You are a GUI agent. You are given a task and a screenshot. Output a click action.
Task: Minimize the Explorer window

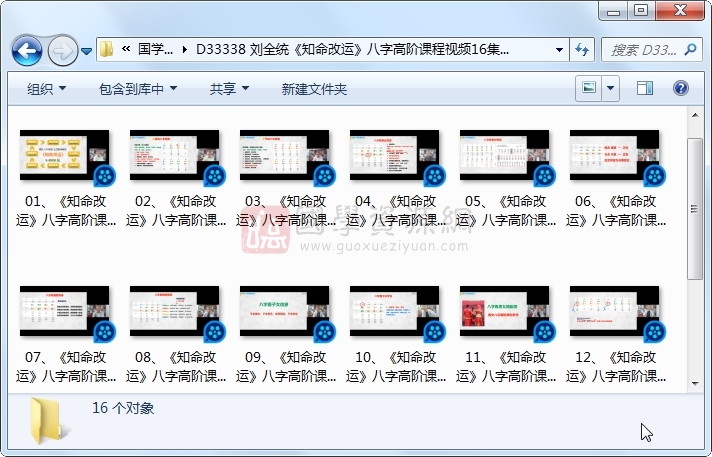613,11
